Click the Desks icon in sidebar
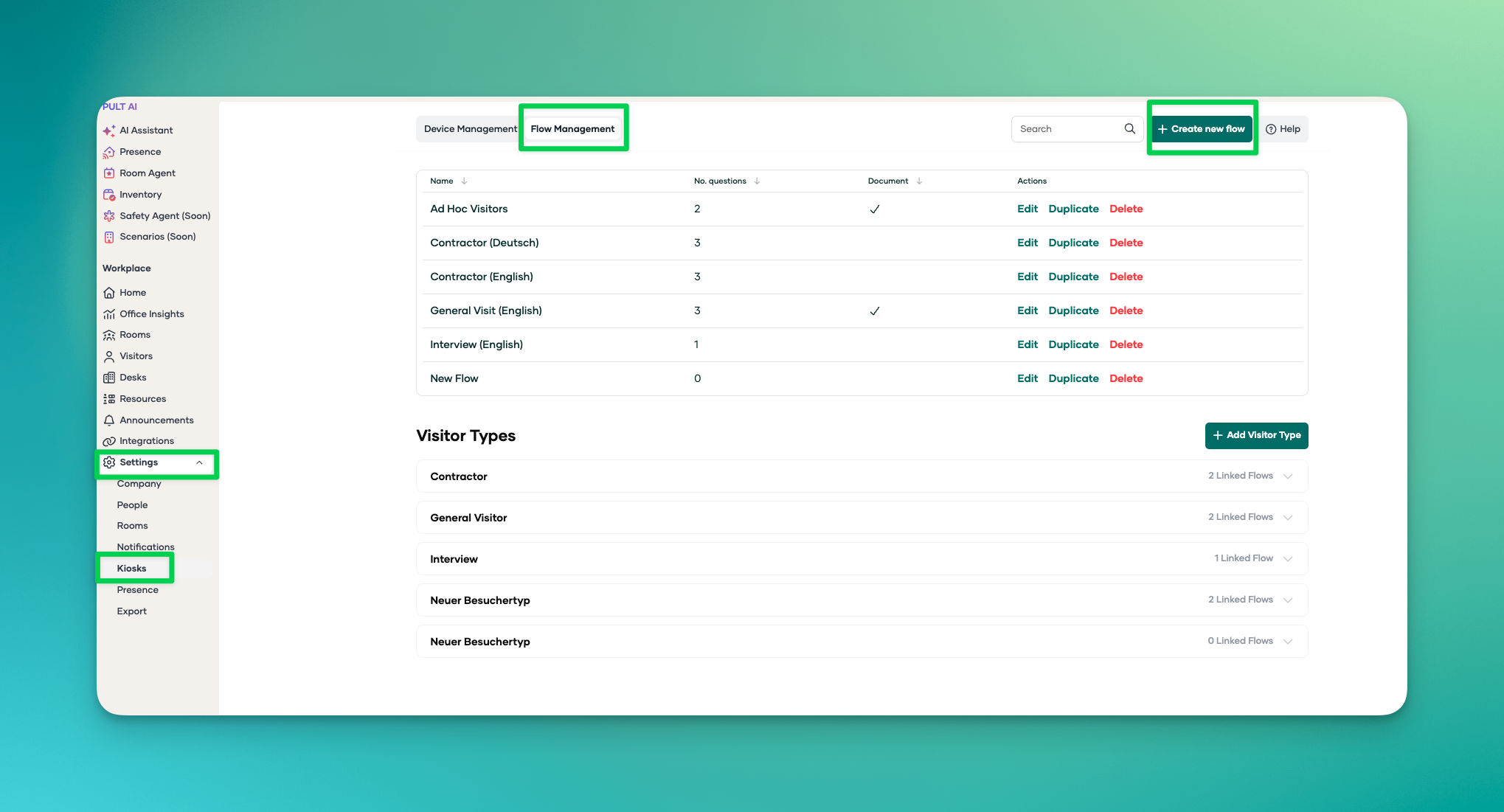Viewport: 1504px width, 812px height. 109,378
